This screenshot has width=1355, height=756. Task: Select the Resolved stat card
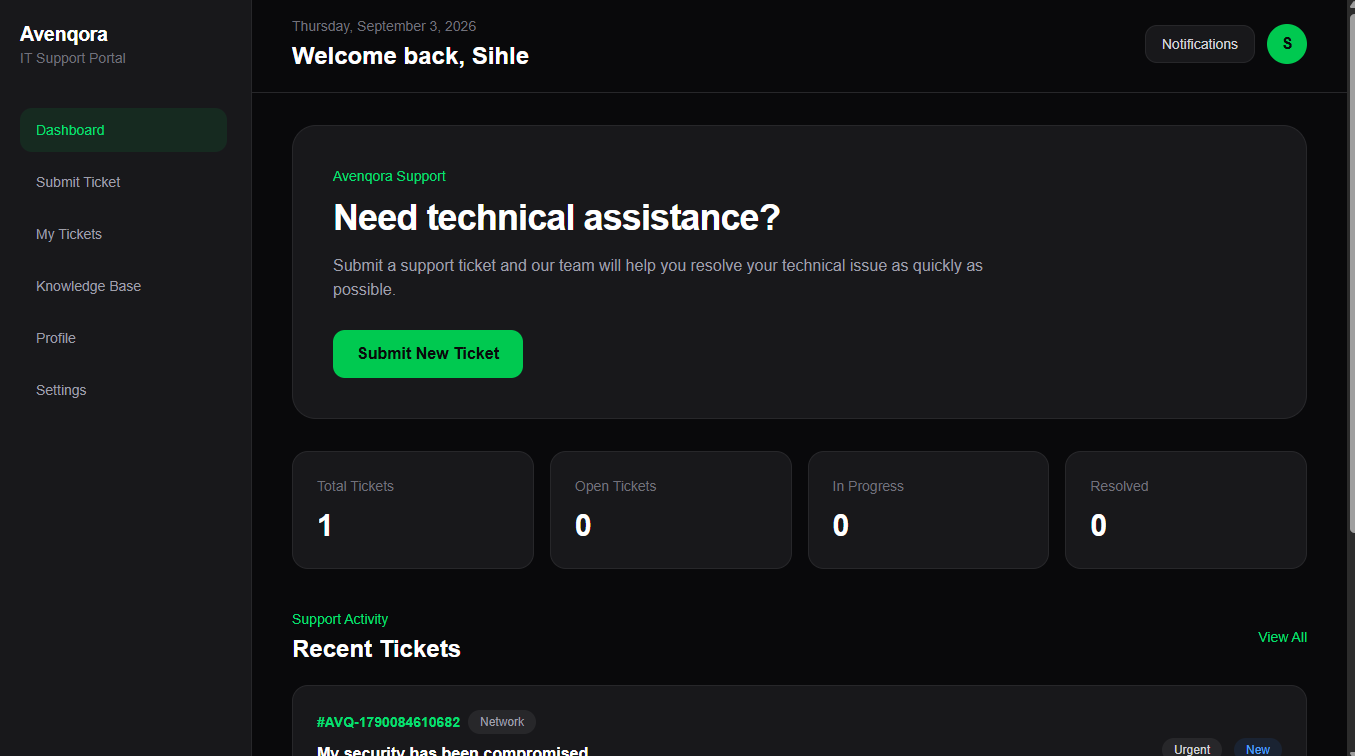(x=1186, y=510)
